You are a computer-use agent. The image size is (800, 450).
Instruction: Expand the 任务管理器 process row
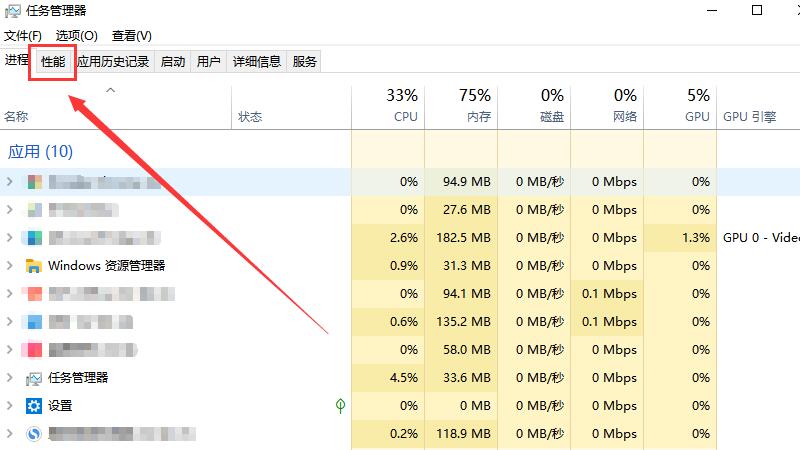click(10, 378)
